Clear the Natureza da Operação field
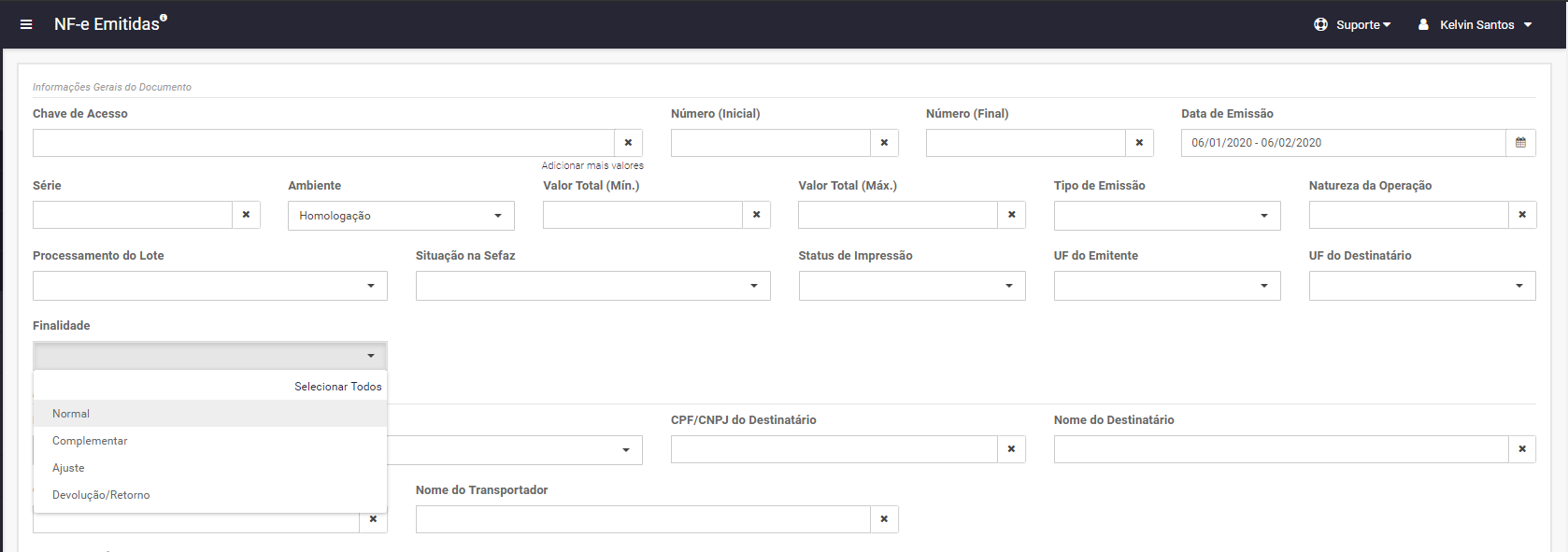This screenshot has width=1568, height=552. coord(1522,215)
